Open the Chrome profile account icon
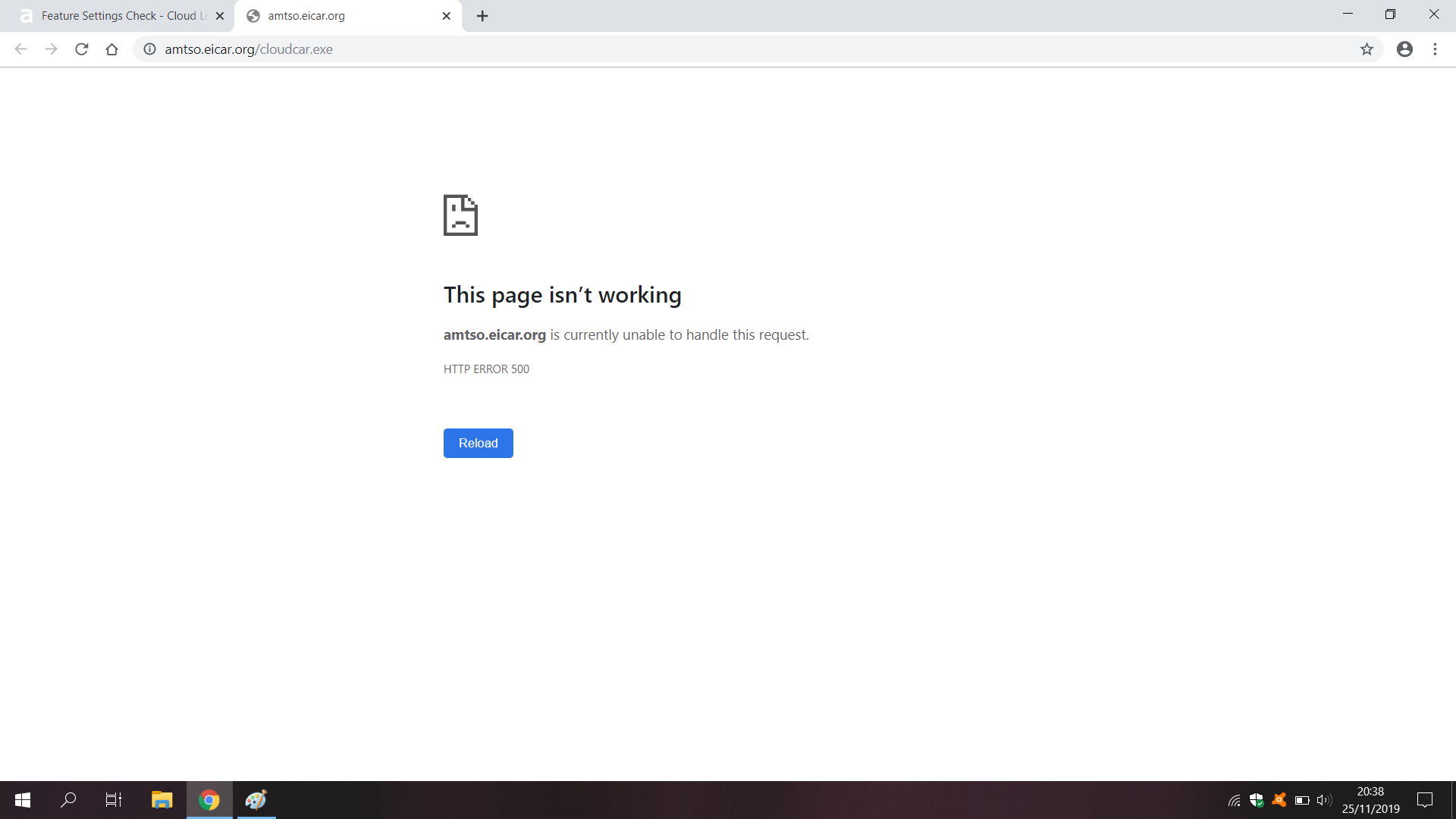The width and height of the screenshot is (1456, 819). pos(1404,49)
